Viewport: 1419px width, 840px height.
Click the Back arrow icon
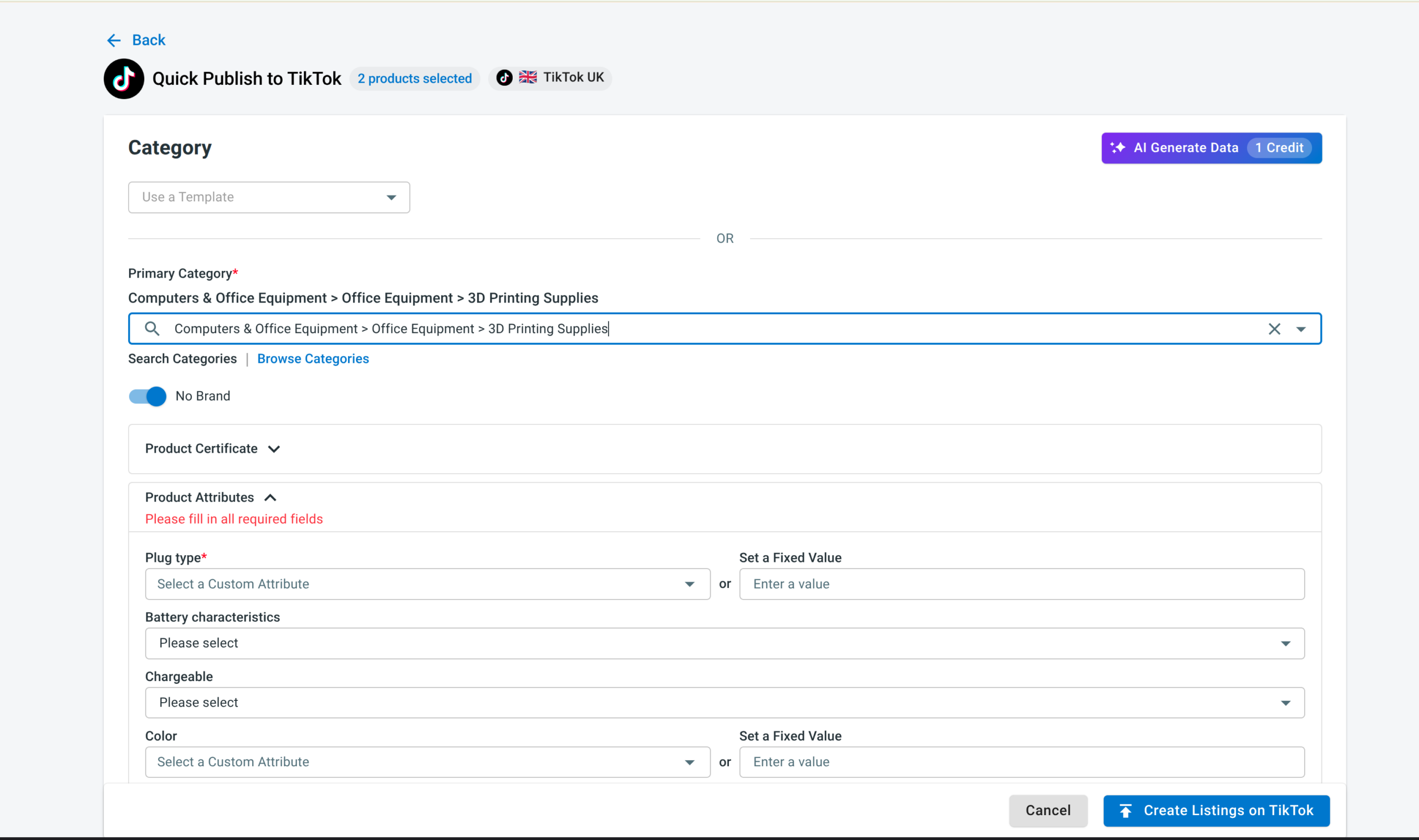click(113, 40)
